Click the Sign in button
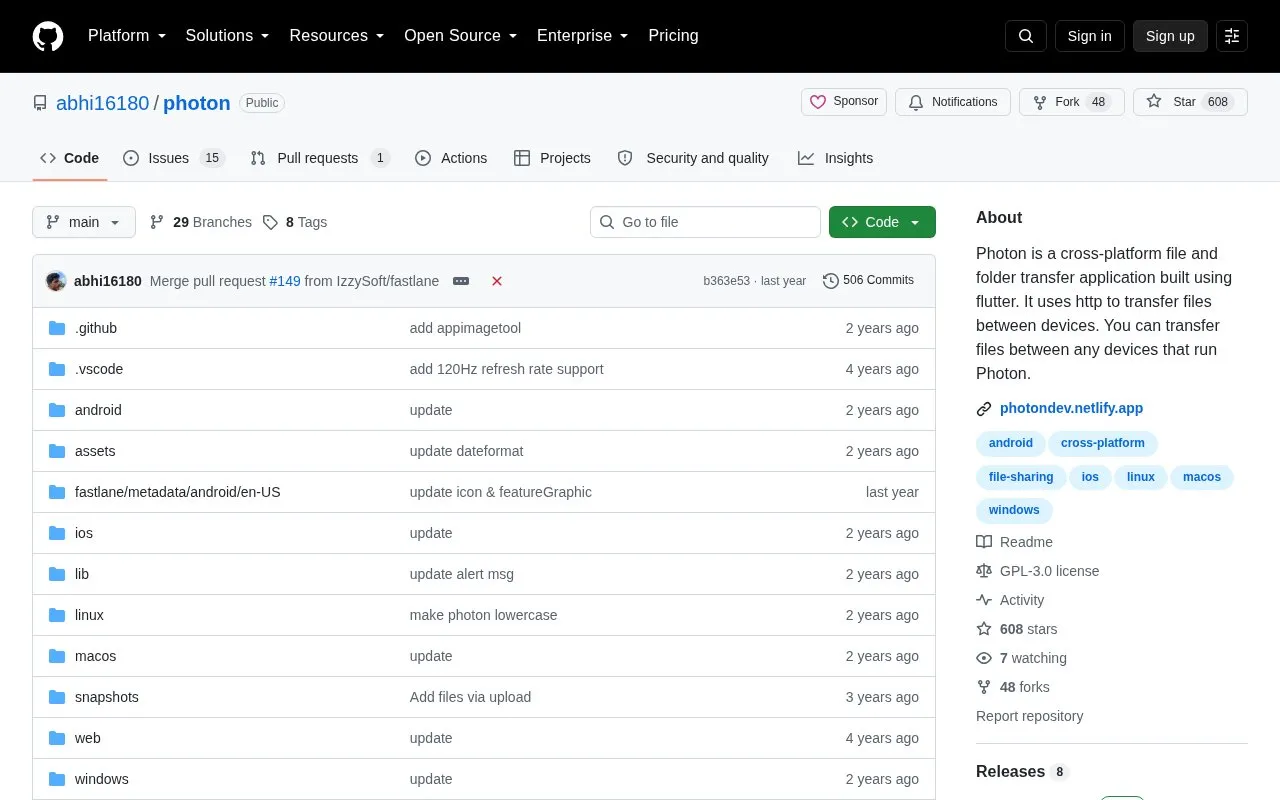This screenshot has width=1280, height=800. 1089,36
